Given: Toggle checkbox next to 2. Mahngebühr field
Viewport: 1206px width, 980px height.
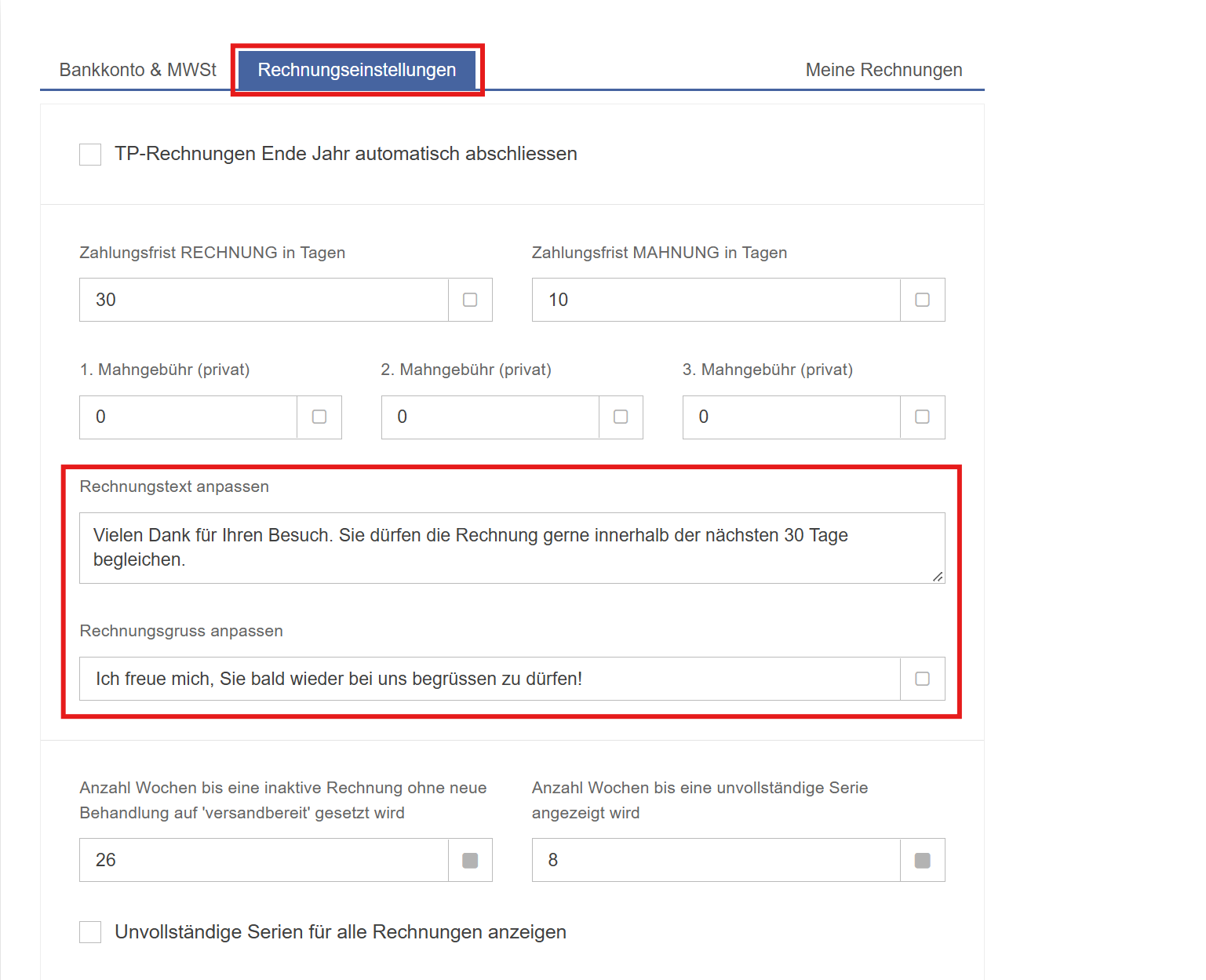Looking at the screenshot, I should pos(621,417).
